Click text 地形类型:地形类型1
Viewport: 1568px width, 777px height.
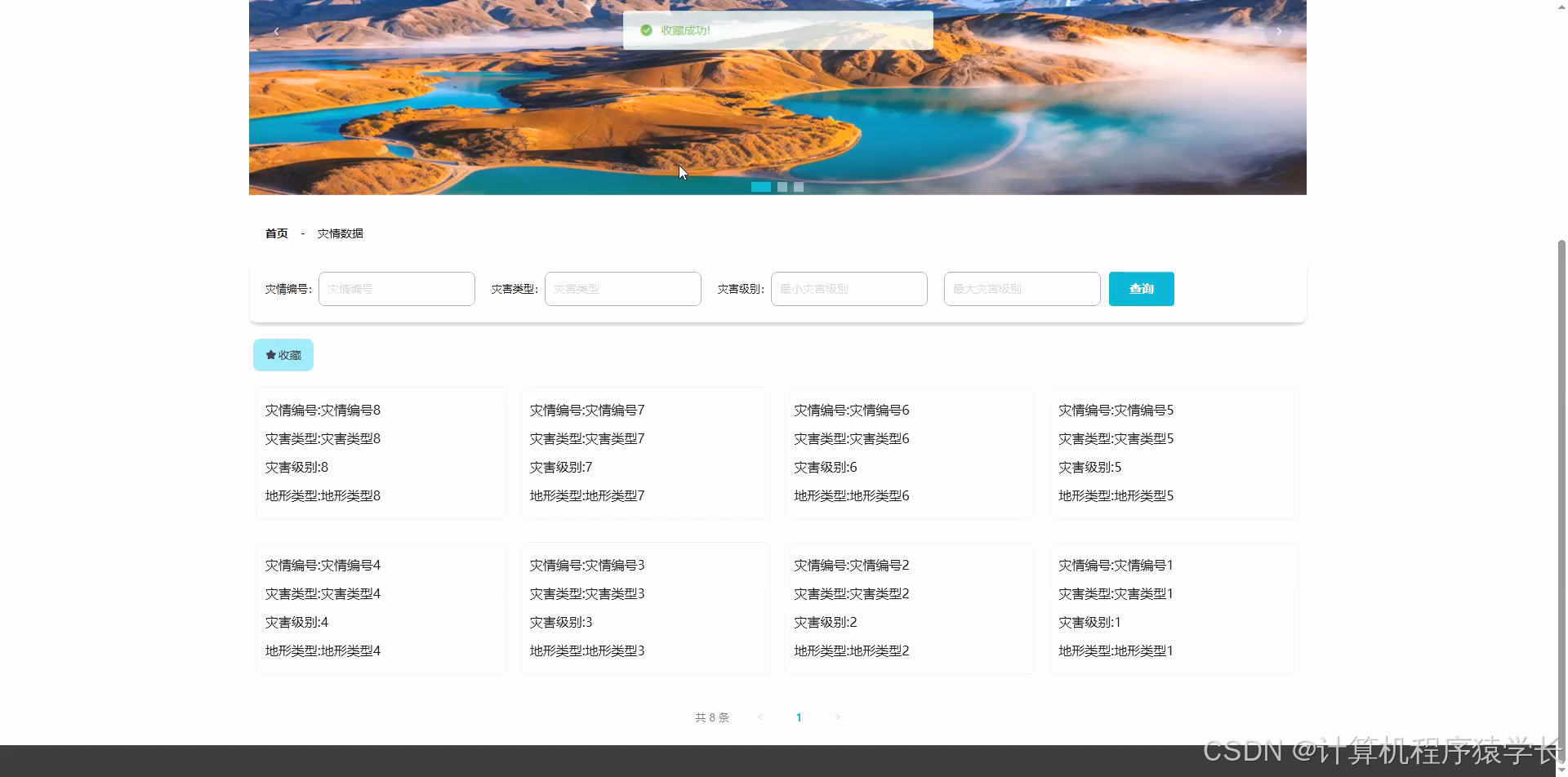click(x=1116, y=651)
